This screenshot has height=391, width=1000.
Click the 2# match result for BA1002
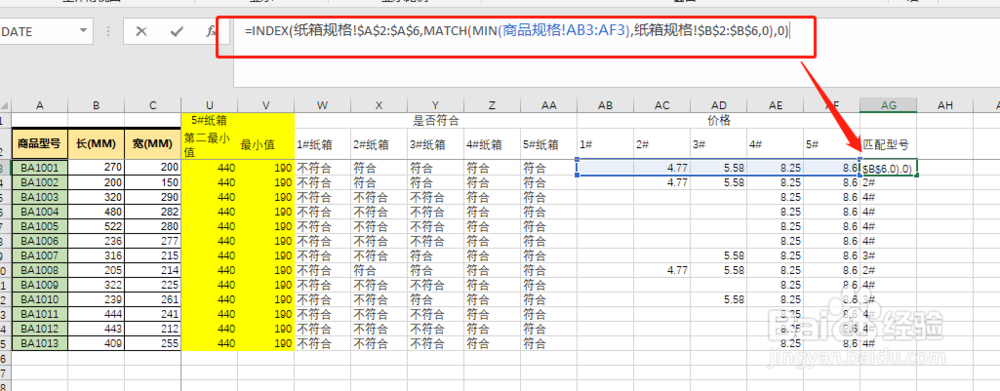pyautogui.click(x=888, y=182)
